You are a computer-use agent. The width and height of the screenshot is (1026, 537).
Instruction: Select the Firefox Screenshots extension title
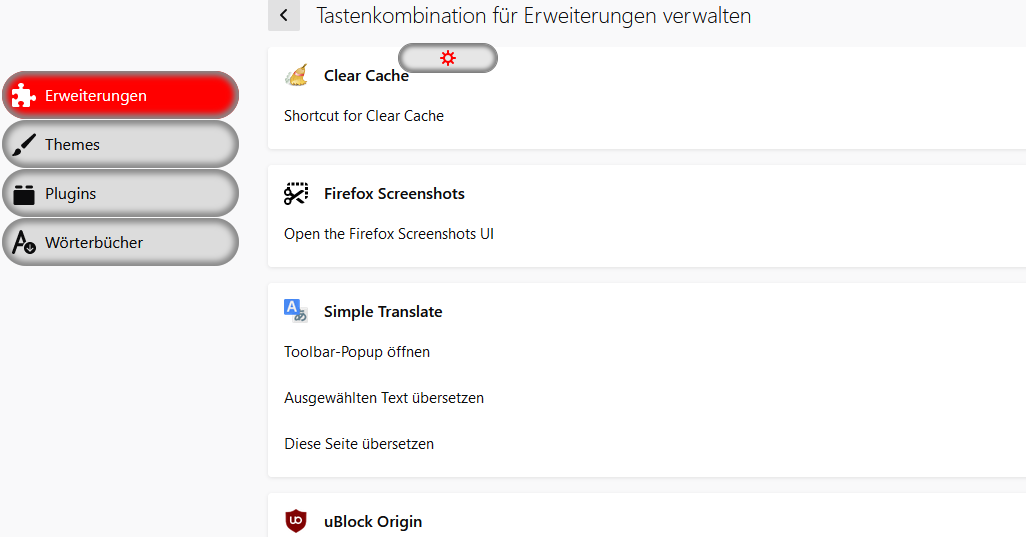394,193
